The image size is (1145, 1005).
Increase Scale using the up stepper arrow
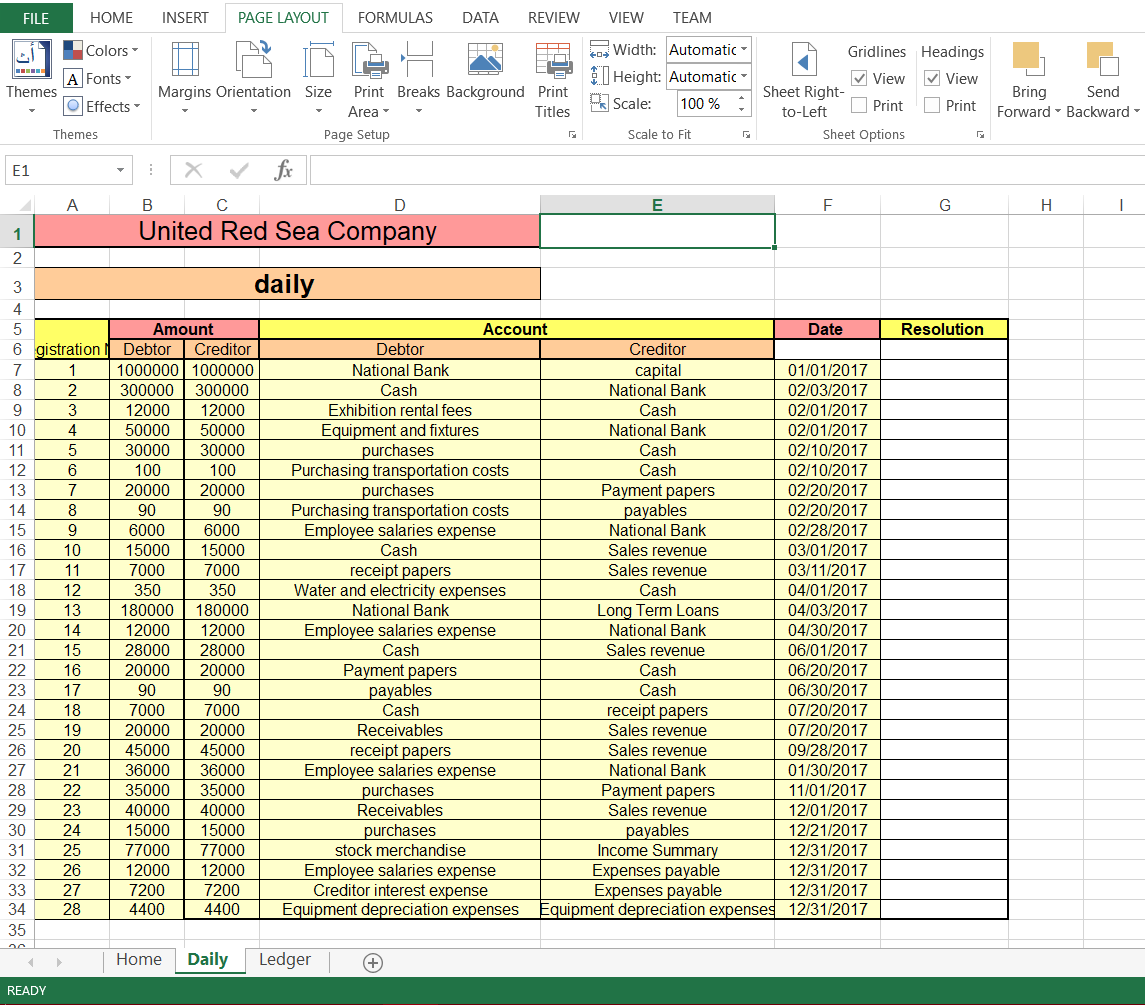[740, 97]
